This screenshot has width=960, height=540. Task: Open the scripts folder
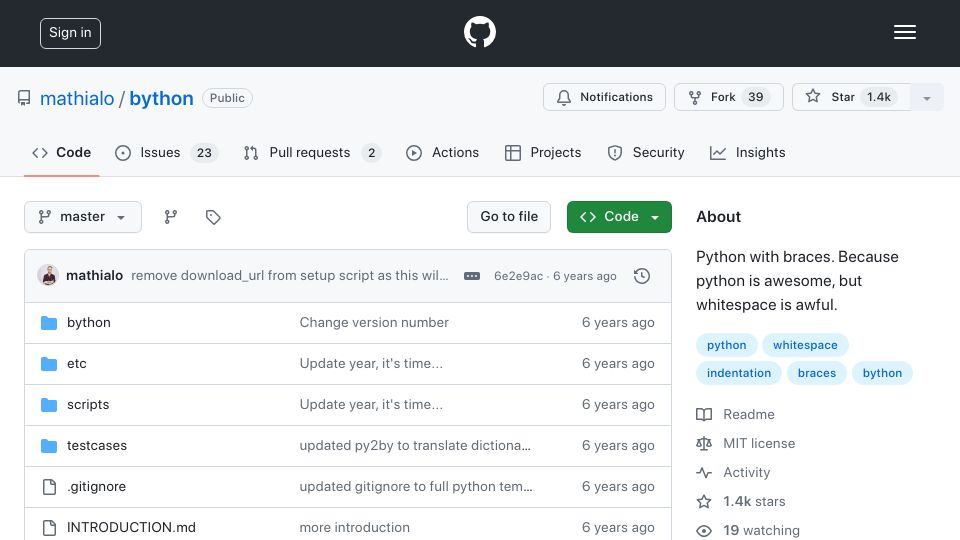88,405
